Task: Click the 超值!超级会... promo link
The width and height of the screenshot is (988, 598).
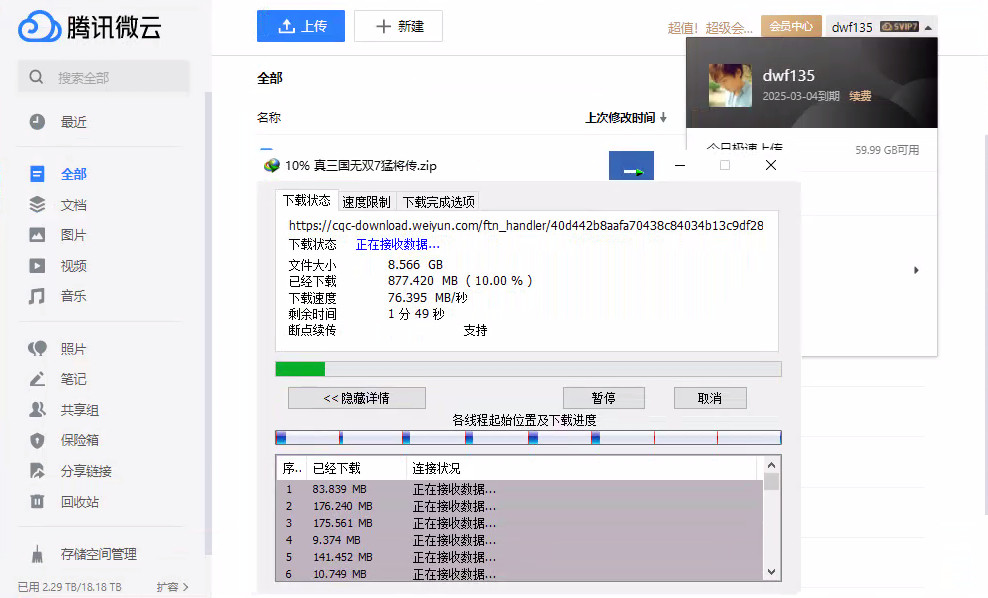Action: click(x=710, y=28)
